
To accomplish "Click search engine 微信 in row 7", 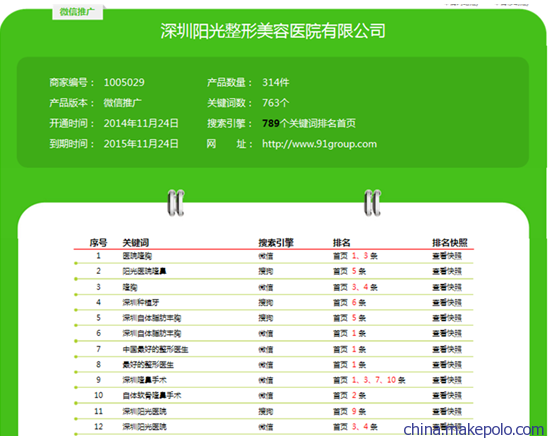I will coord(266,349).
